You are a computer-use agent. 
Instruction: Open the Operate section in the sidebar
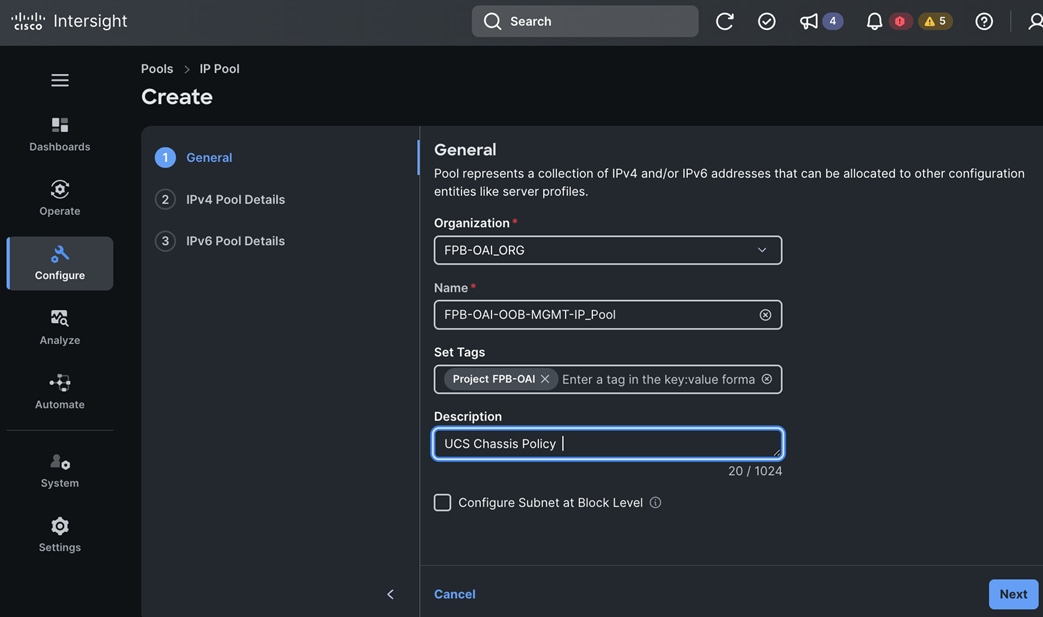[x=60, y=198]
